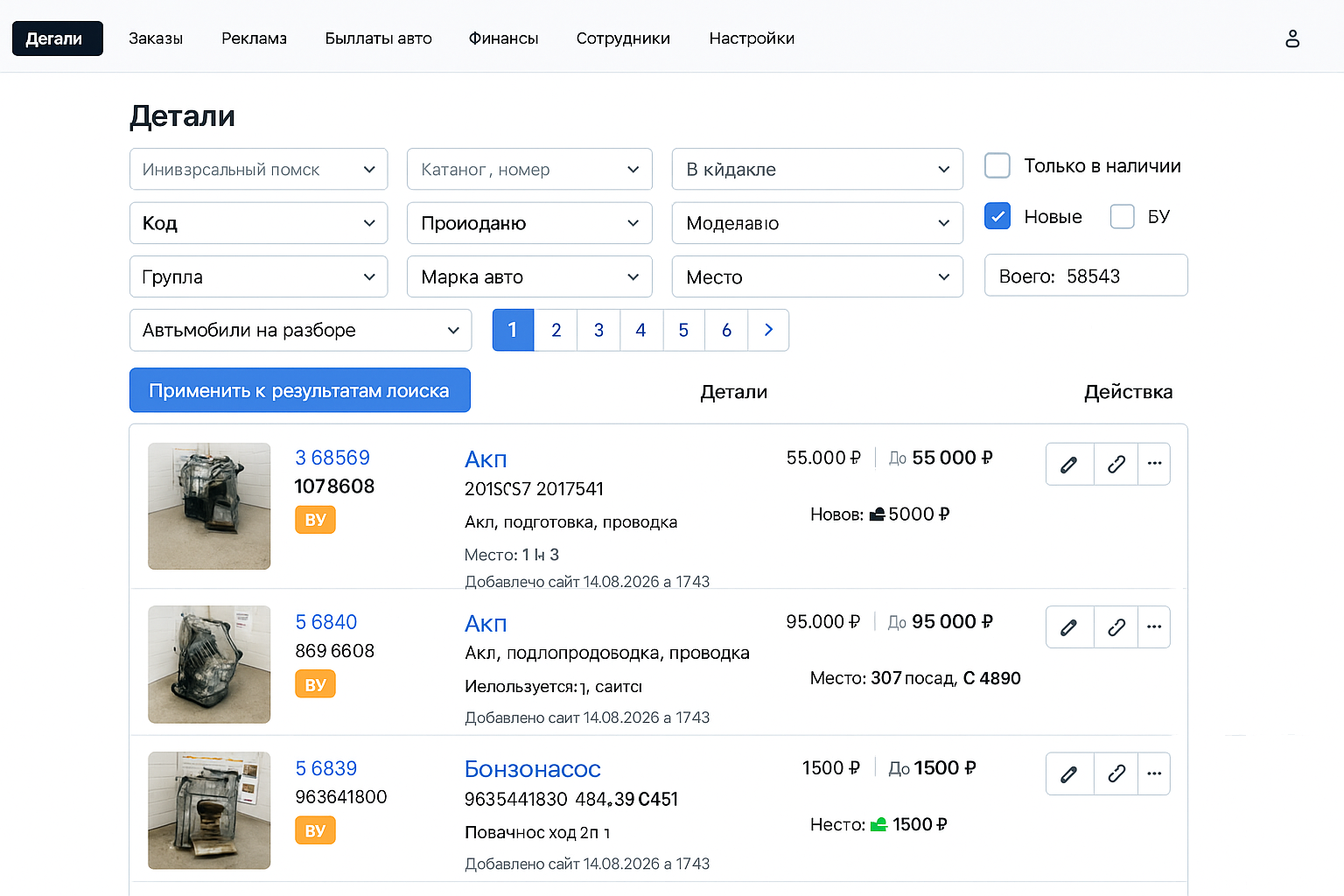The height and width of the screenshot is (896, 1344).
Task: Open the Заказы menu item
Action: 156,38
